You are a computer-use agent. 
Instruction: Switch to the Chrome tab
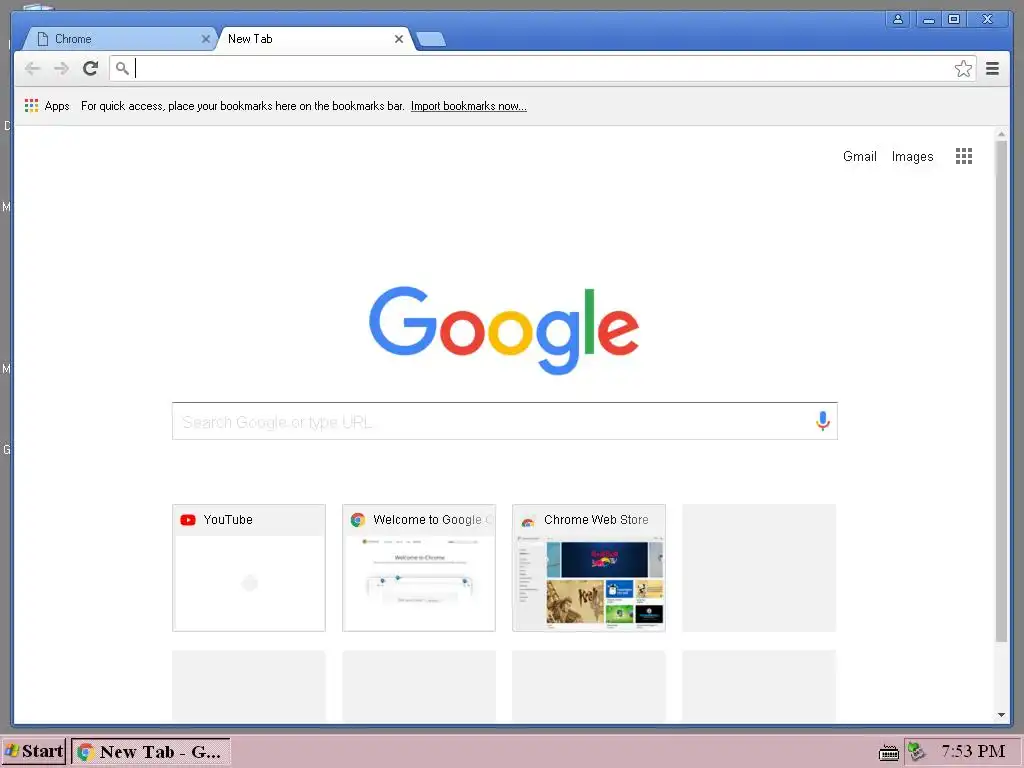(118, 39)
